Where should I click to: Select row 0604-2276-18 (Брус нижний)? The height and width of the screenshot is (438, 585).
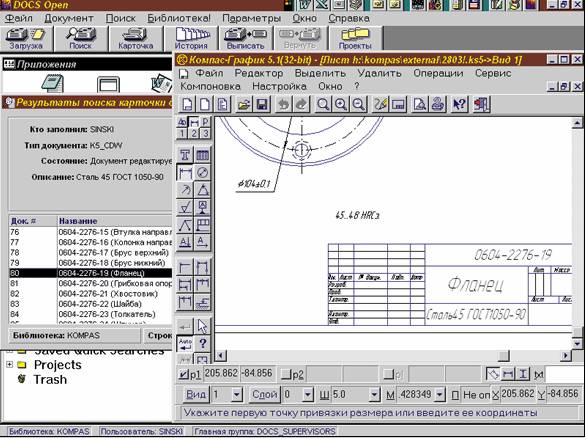click(91, 263)
